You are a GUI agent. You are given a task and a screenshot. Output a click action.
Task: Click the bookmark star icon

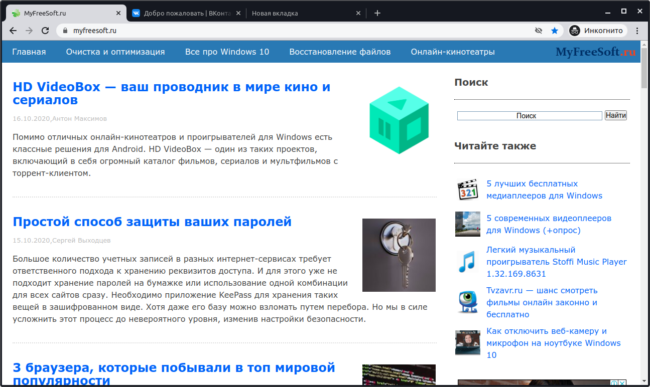tap(554, 31)
